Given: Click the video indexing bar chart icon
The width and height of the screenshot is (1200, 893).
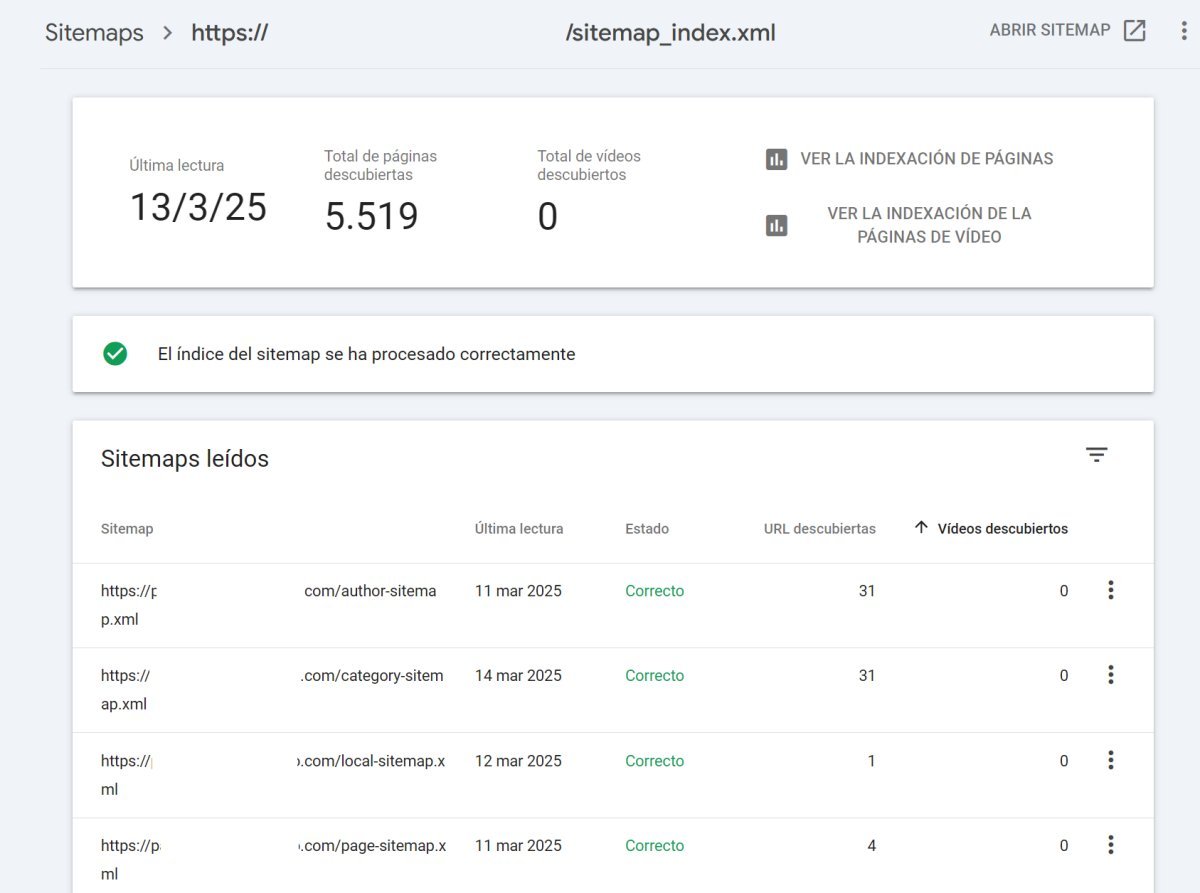Looking at the screenshot, I should [776, 225].
